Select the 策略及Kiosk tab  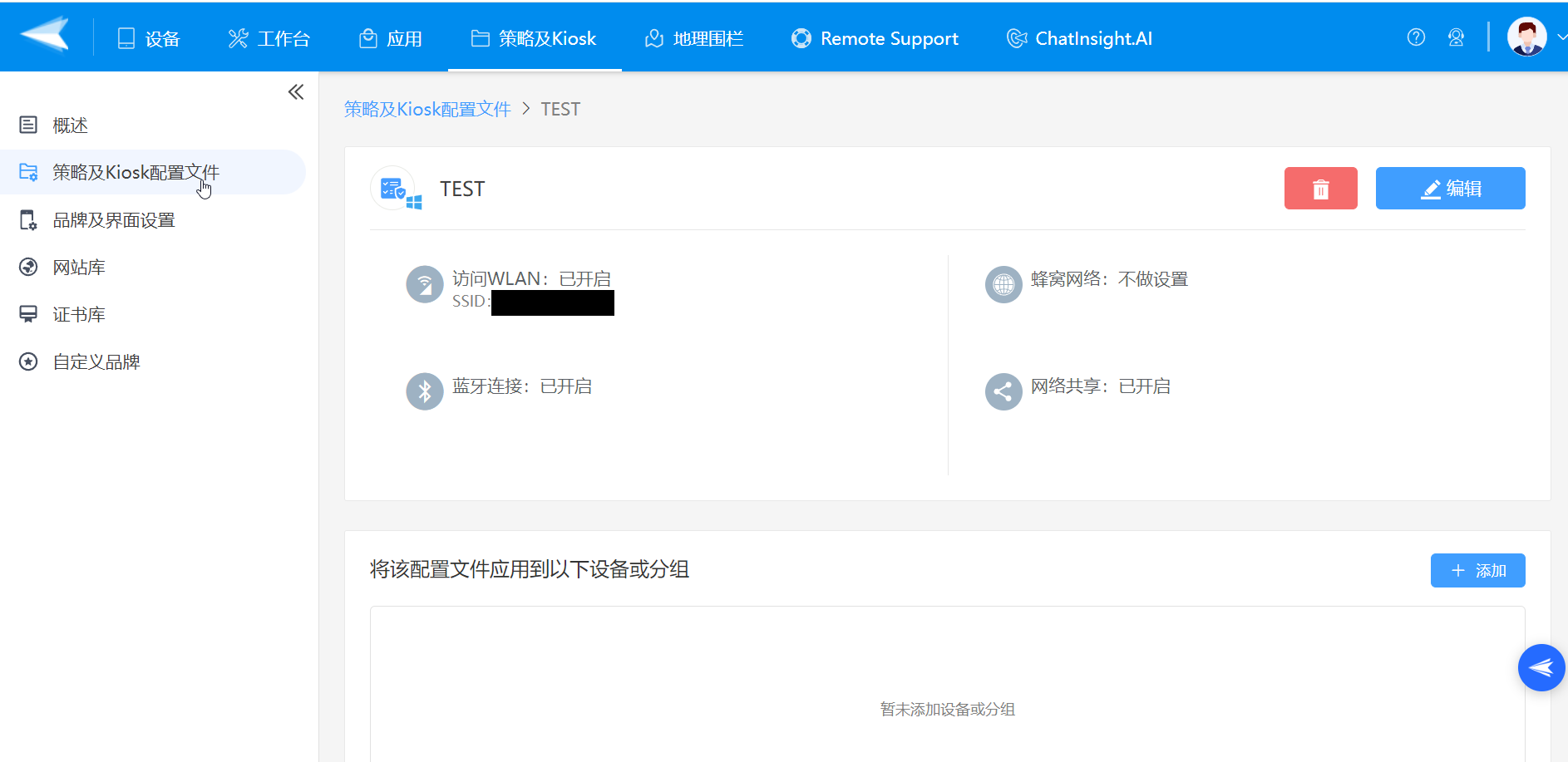click(534, 38)
